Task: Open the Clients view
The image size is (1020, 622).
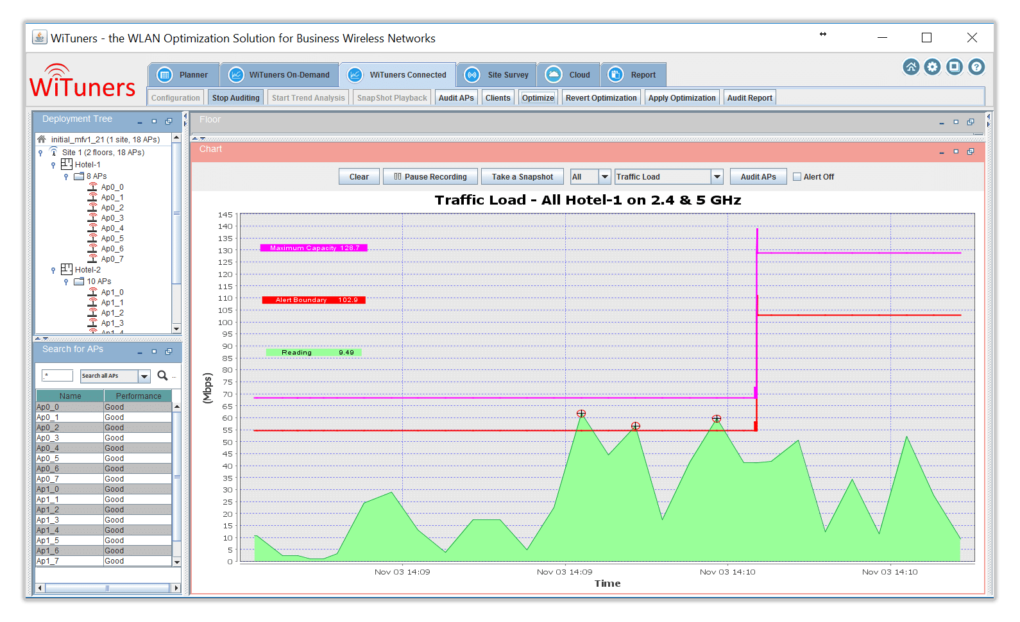Action: 498,98
